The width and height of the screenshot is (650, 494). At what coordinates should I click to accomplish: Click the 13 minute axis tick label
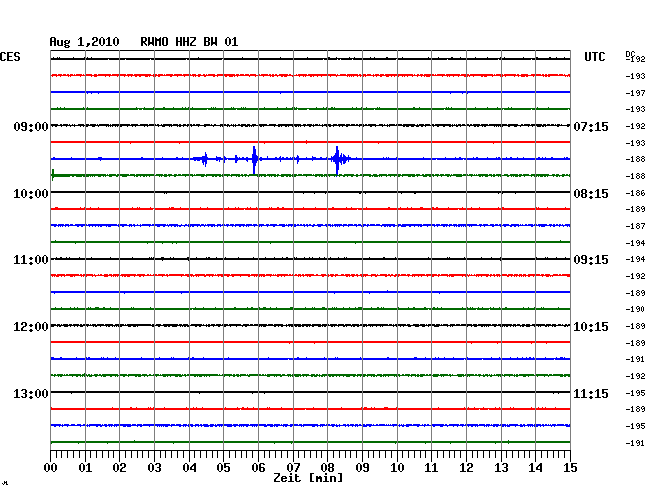click(x=501, y=468)
